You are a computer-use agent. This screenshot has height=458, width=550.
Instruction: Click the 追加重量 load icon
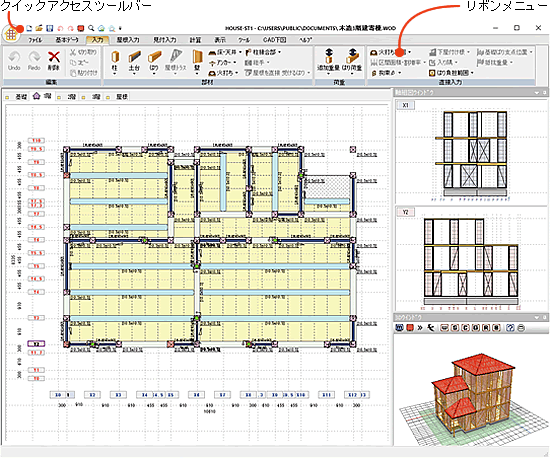pyautogui.click(x=328, y=60)
